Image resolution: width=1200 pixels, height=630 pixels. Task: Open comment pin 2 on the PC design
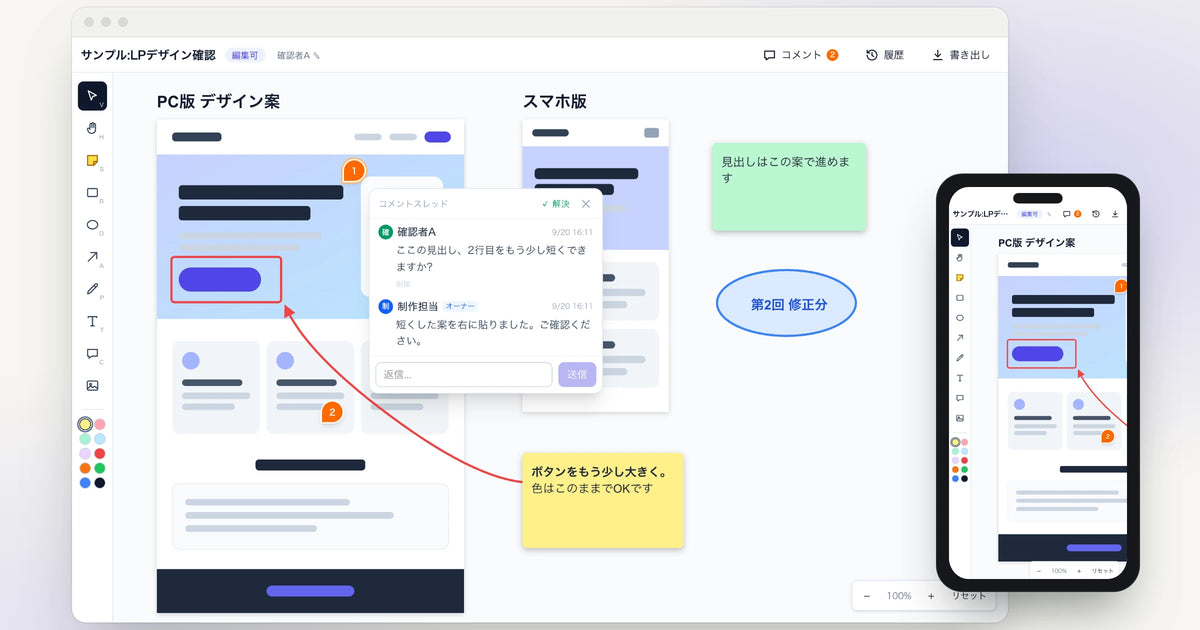tap(332, 411)
